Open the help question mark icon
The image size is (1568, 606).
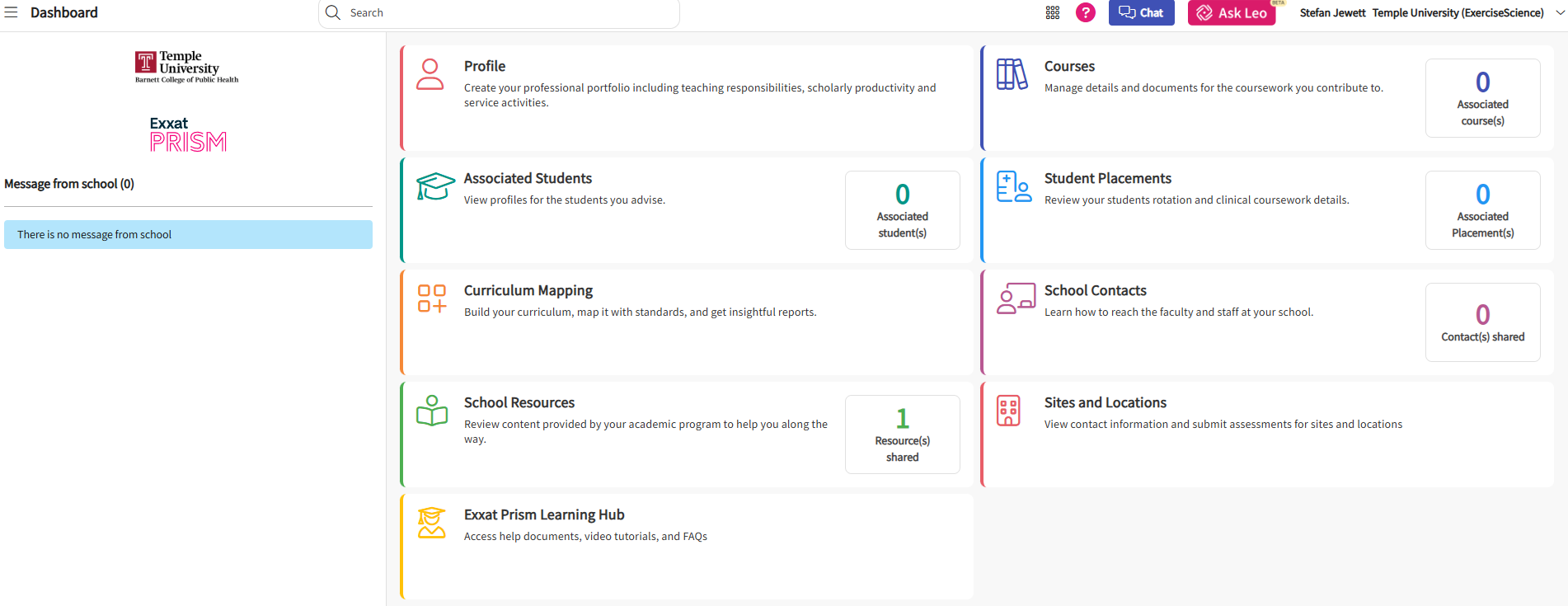tap(1086, 12)
